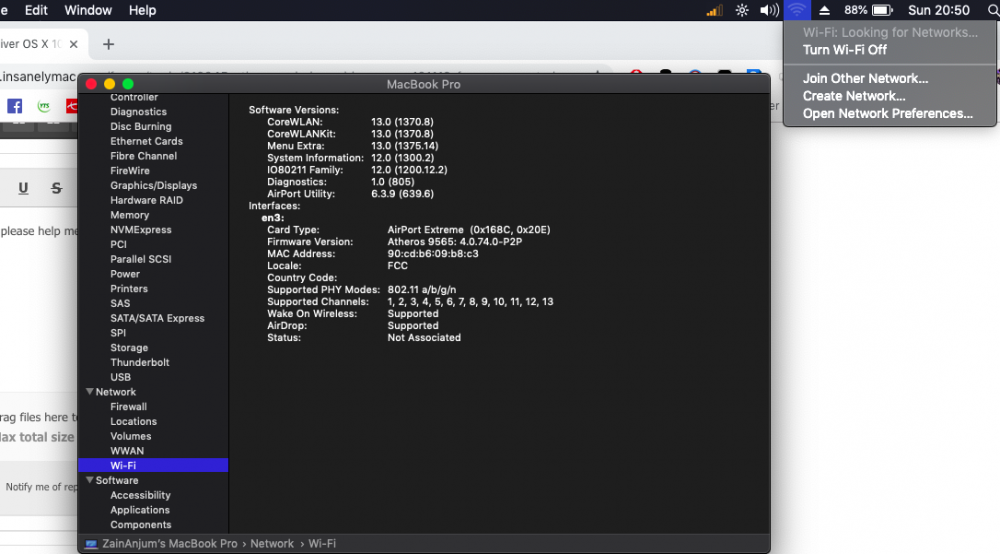The image size is (1000, 554).
Task: Close the browser tab with X
Action: [x=73, y=44]
